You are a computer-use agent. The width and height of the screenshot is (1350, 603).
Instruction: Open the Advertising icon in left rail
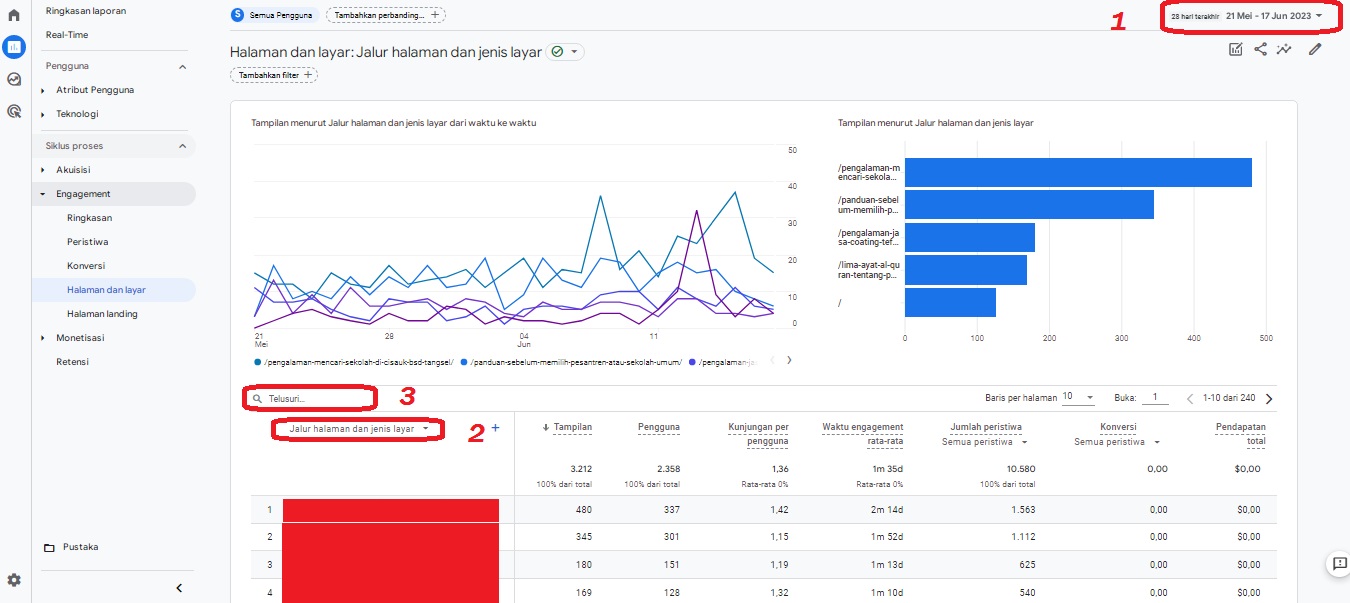coord(14,111)
